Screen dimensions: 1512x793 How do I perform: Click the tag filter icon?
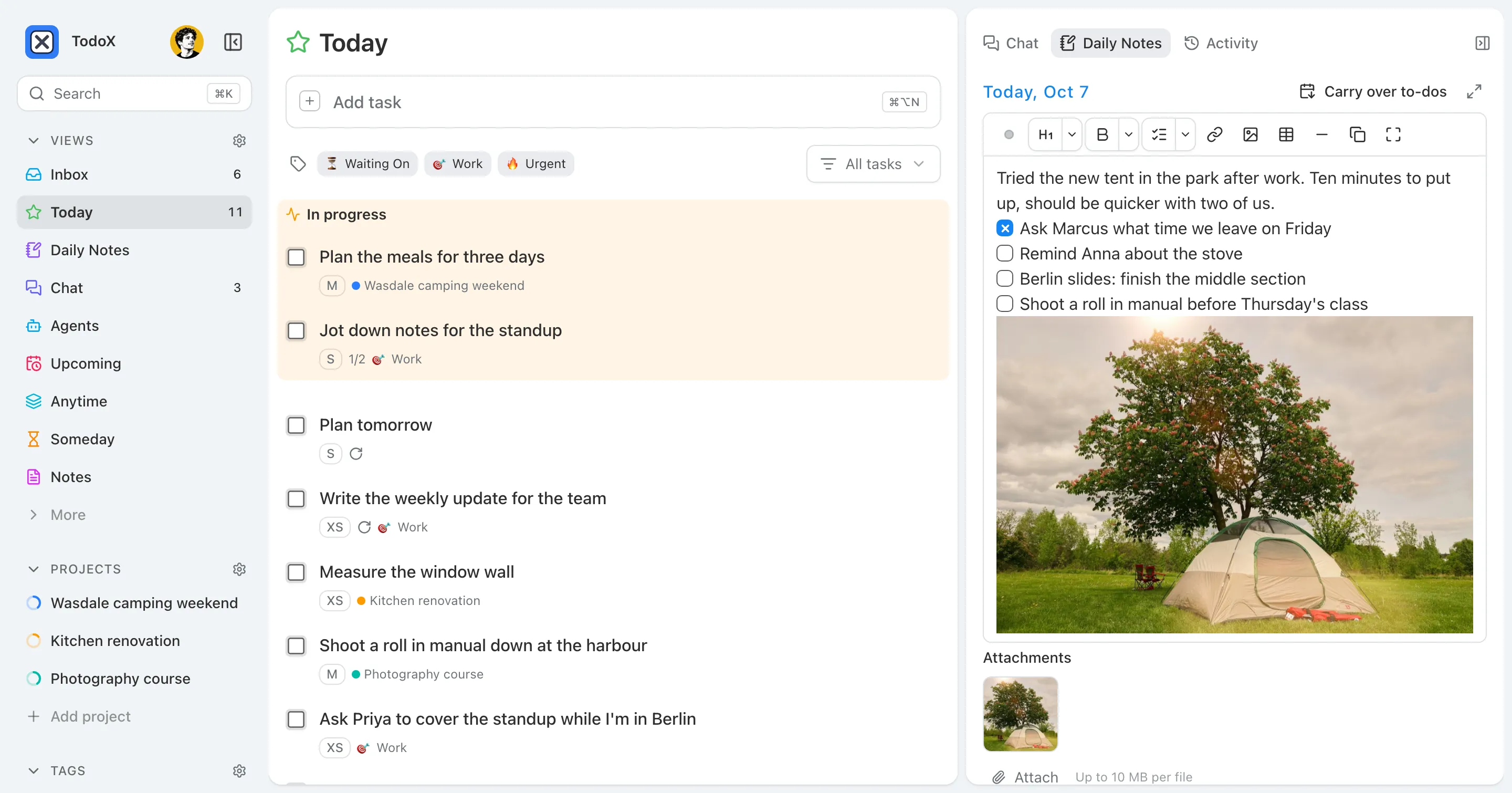[298, 164]
